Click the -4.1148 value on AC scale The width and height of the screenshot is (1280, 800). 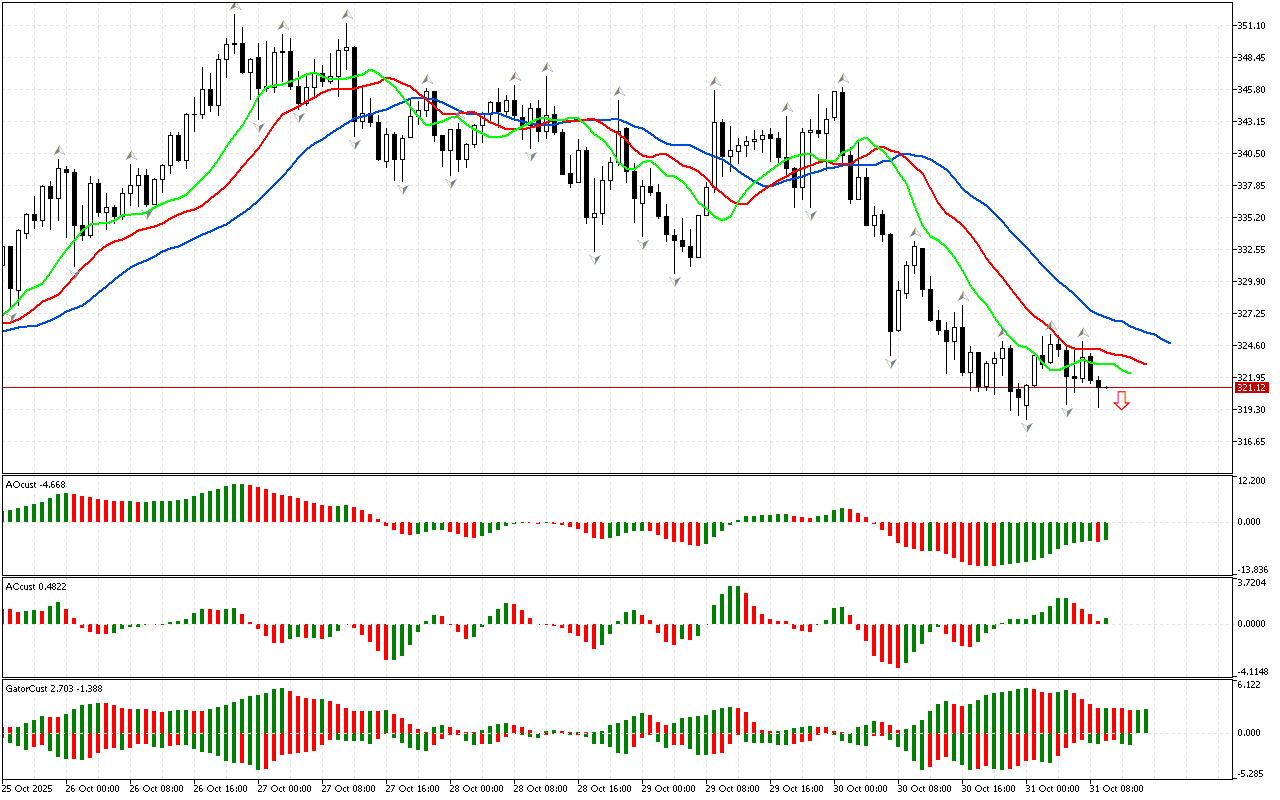point(1251,671)
